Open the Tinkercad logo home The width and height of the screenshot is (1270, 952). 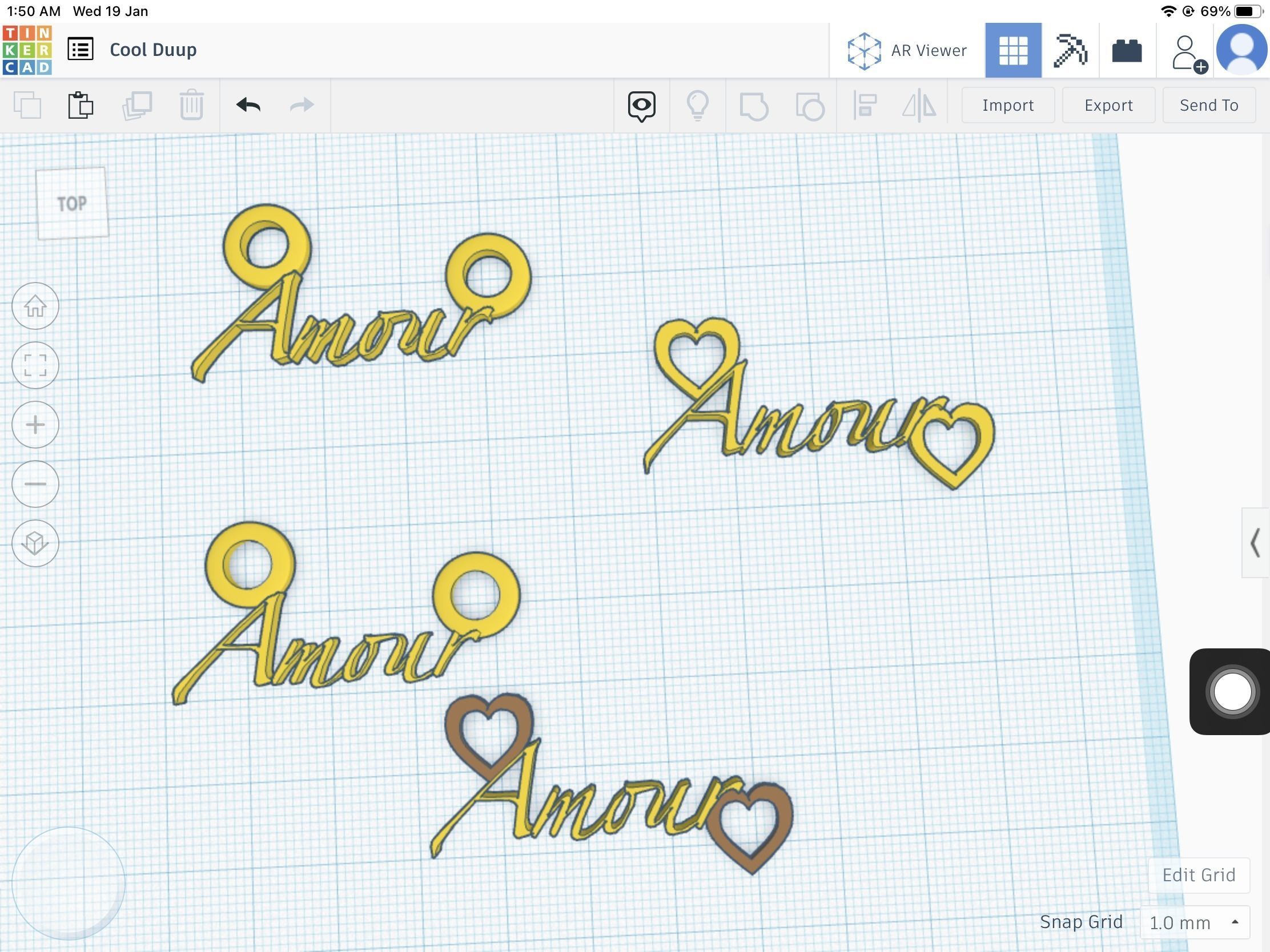[x=27, y=50]
